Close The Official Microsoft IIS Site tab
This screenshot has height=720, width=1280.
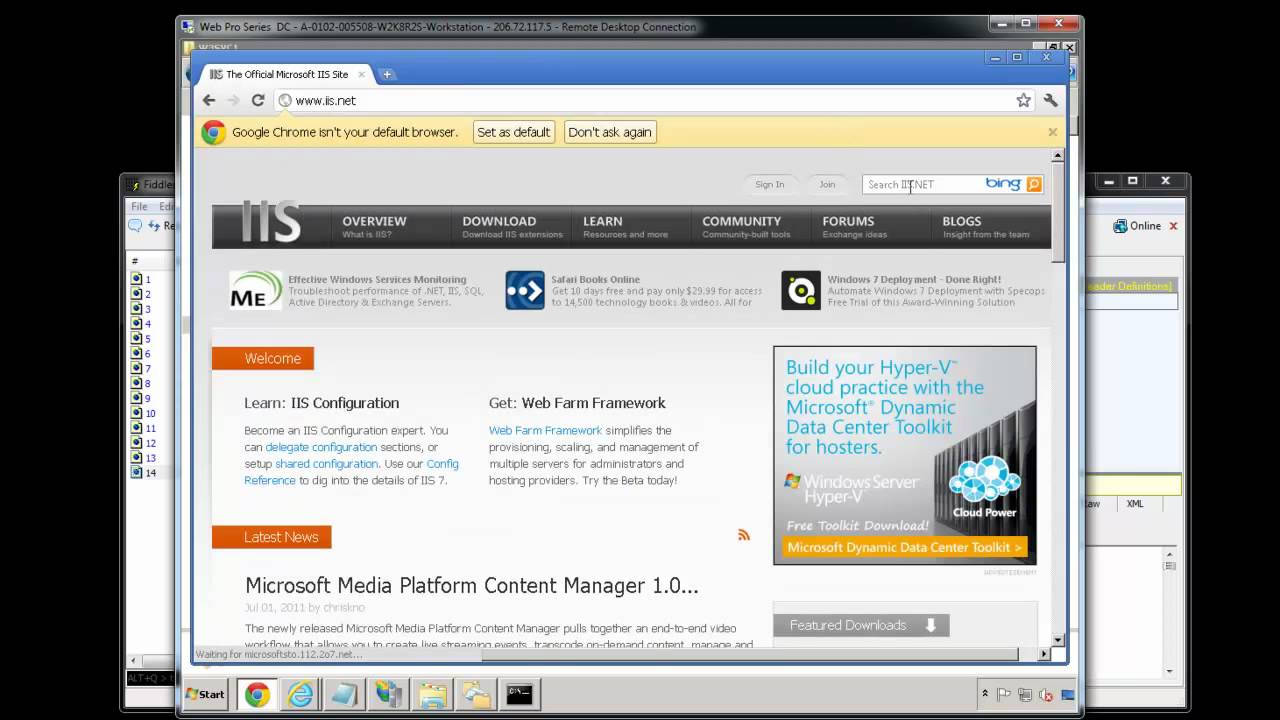(362, 74)
